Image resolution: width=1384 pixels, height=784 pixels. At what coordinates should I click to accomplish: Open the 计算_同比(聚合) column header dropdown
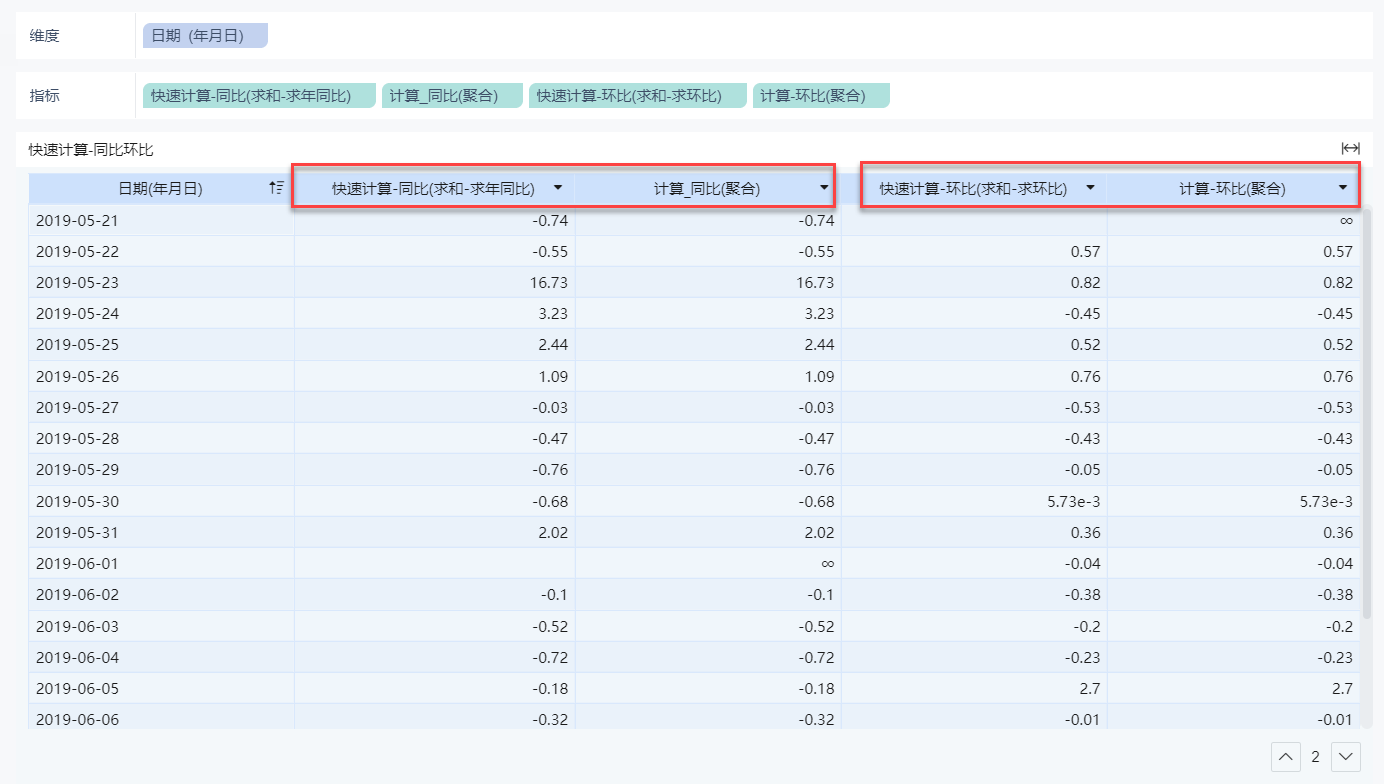pos(824,188)
